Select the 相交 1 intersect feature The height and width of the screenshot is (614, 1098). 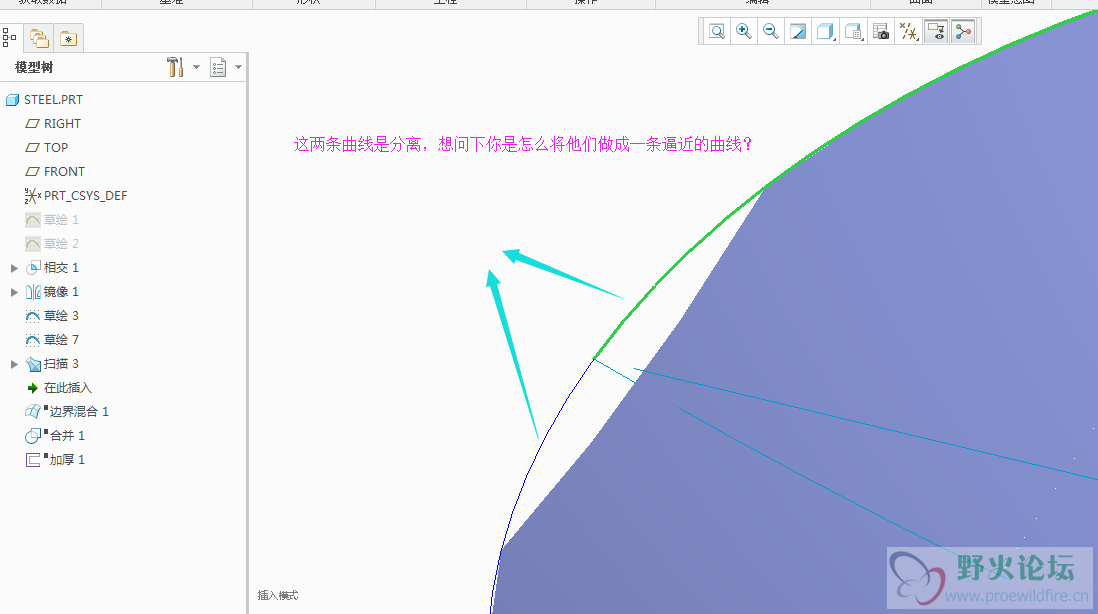tap(61, 267)
